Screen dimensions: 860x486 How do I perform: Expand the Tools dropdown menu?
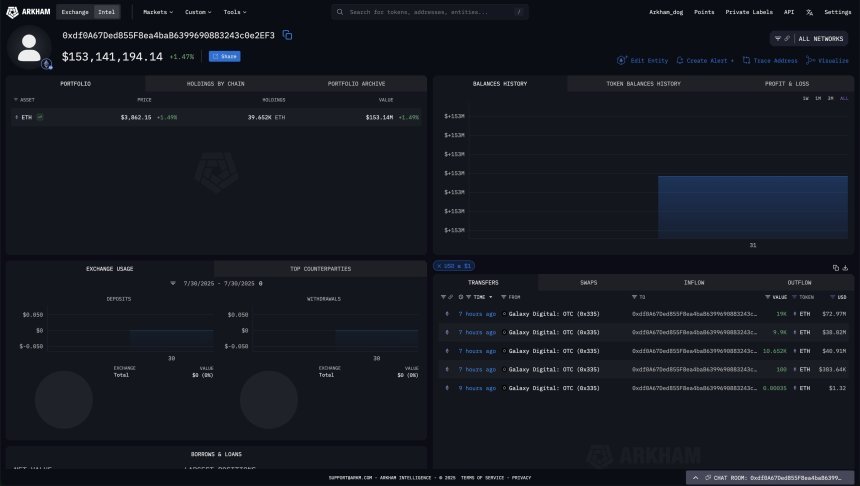235,12
